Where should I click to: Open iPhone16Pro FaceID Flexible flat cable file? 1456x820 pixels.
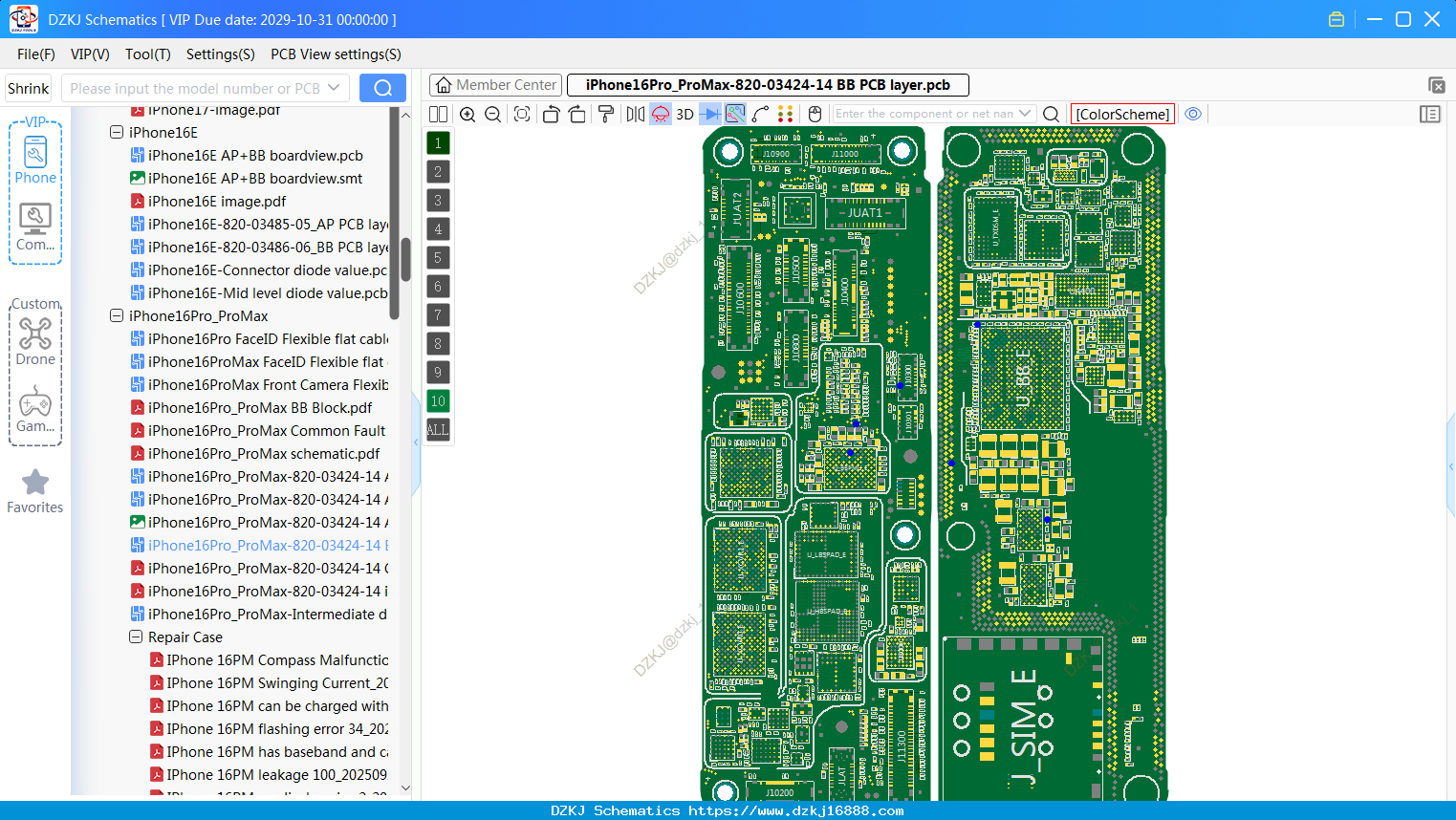tap(259, 339)
